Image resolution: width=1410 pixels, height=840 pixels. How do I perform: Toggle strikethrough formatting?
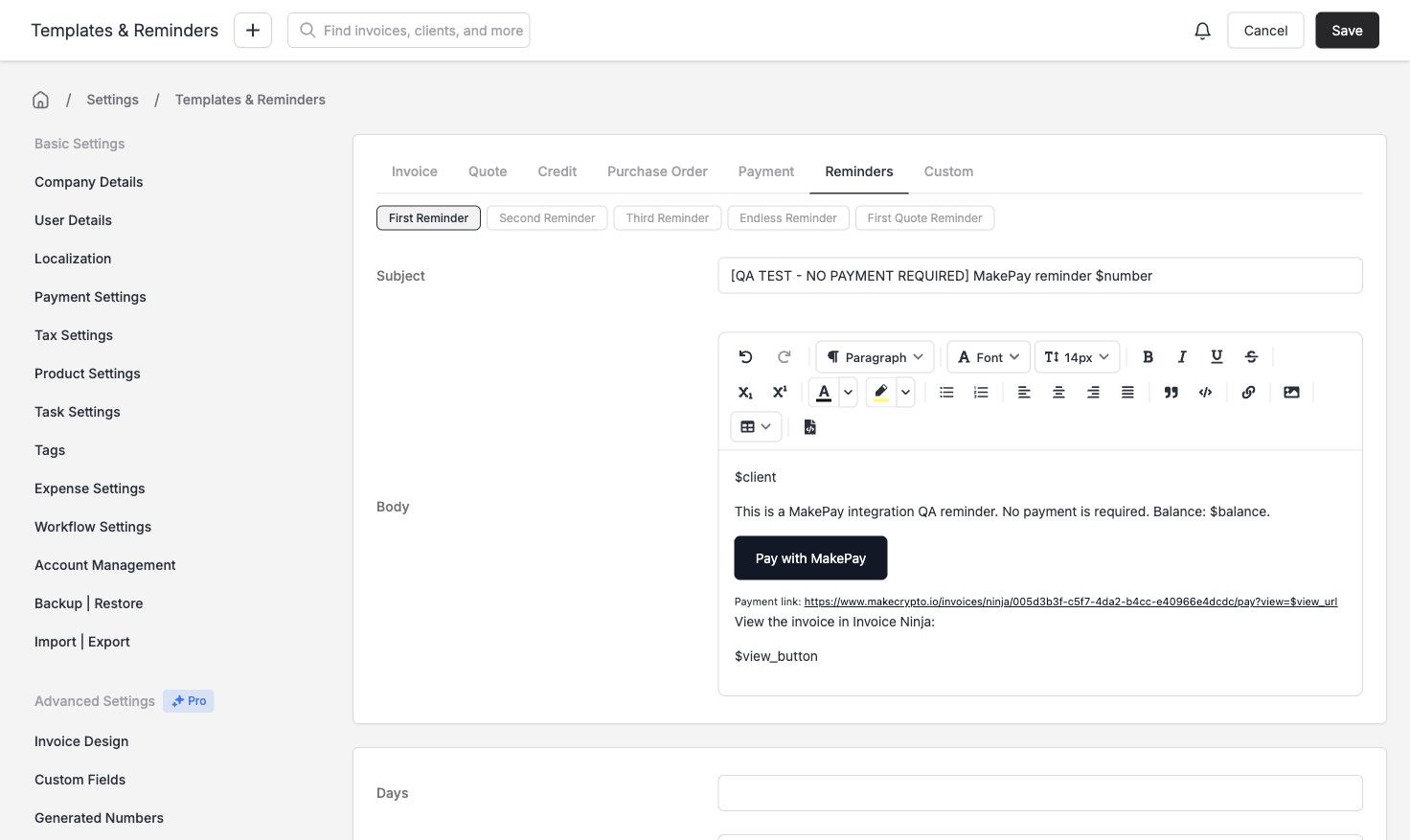point(1251,357)
